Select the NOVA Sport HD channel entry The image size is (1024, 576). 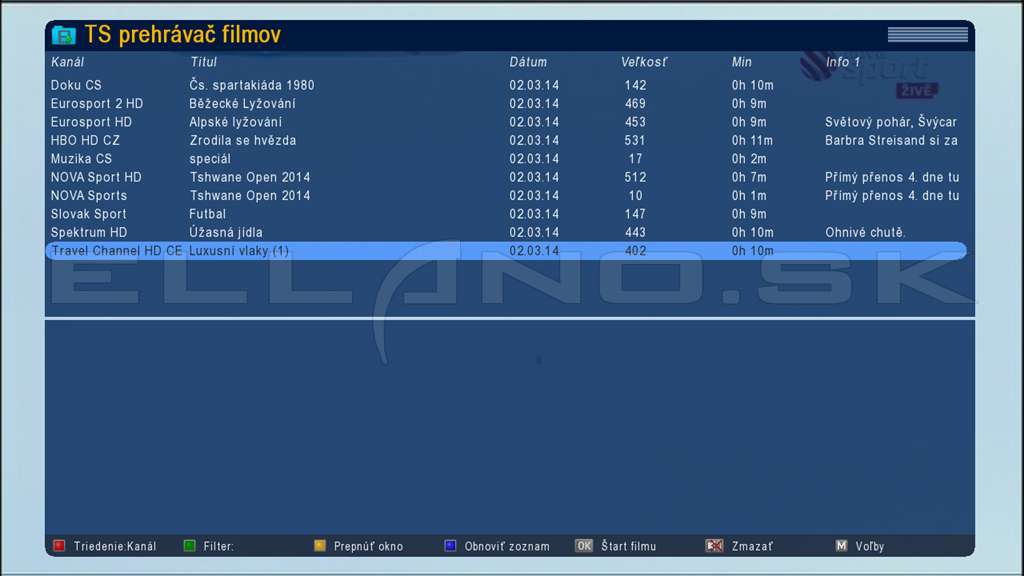coord(96,177)
